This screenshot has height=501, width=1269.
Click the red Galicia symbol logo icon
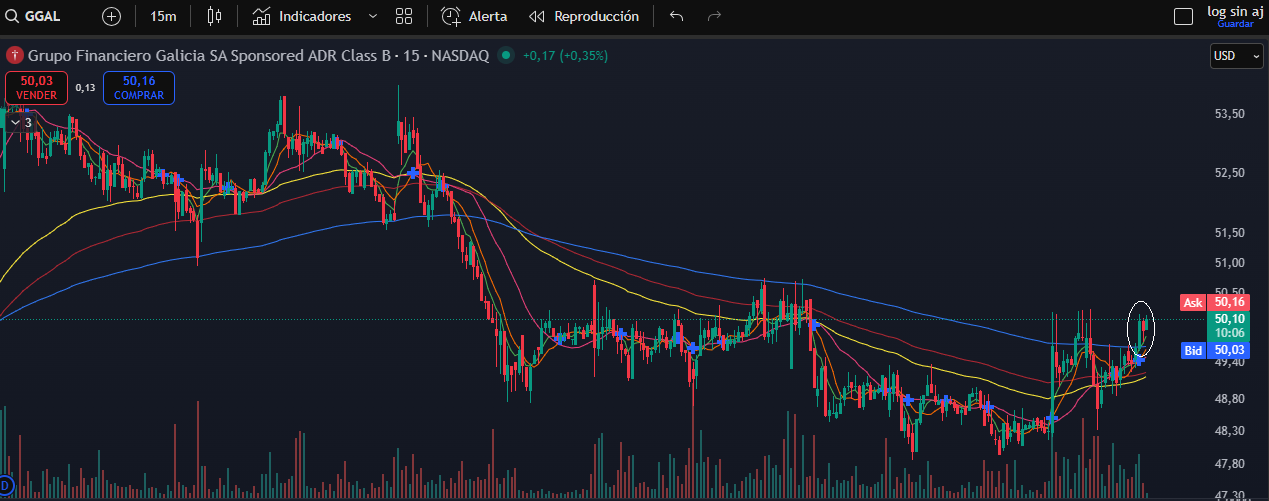pyautogui.click(x=15, y=56)
